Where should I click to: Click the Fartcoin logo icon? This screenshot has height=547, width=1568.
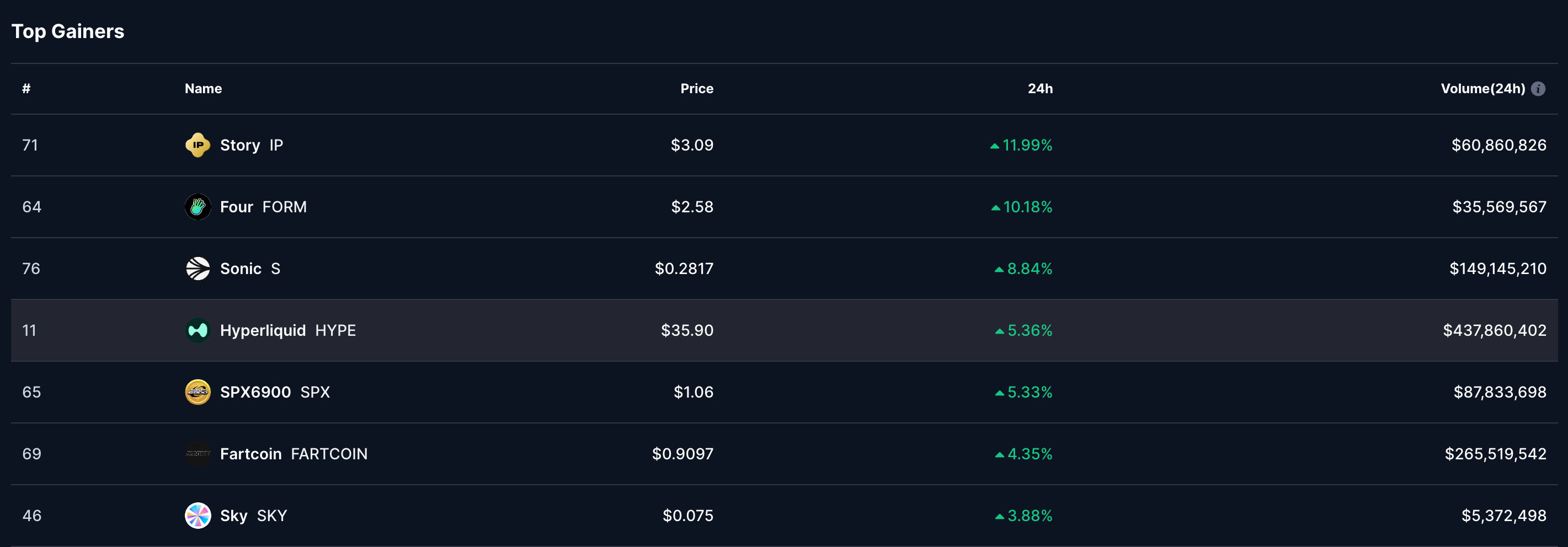198,454
